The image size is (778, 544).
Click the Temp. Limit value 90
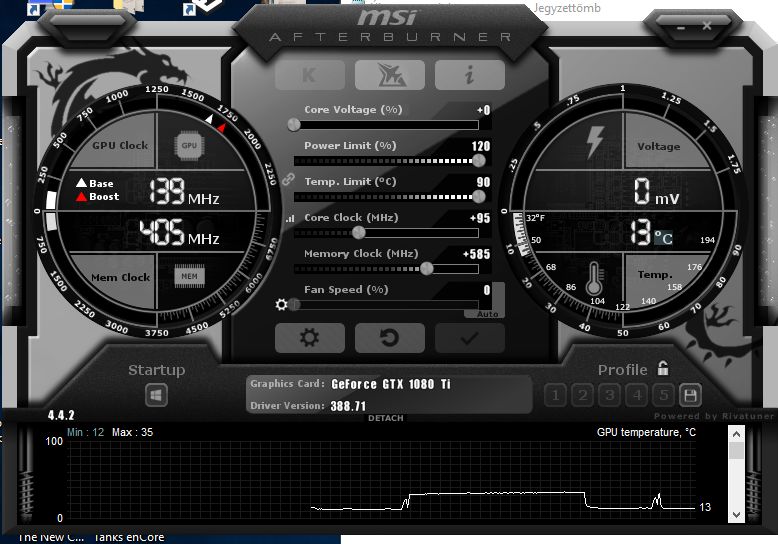483,182
